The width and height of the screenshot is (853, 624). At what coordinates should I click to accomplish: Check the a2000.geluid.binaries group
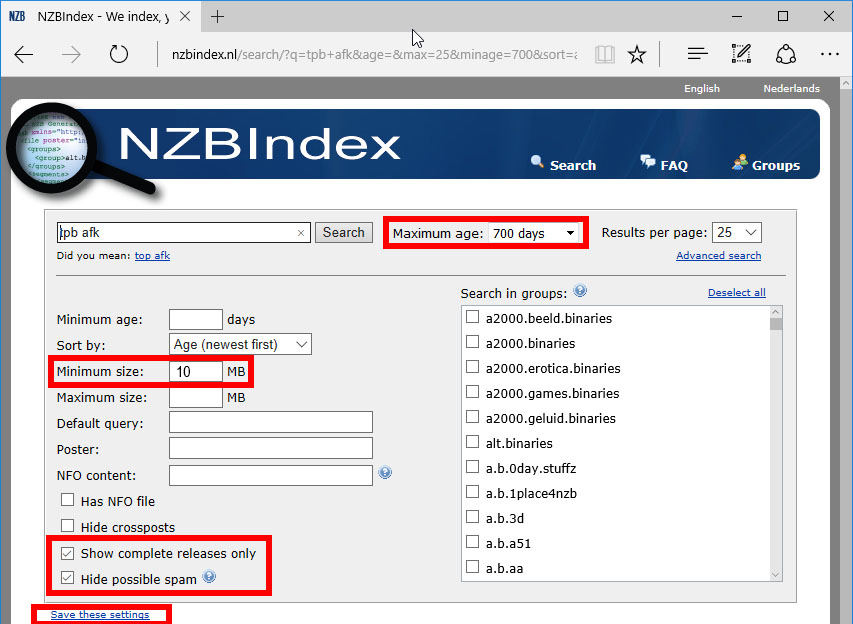[x=473, y=417]
